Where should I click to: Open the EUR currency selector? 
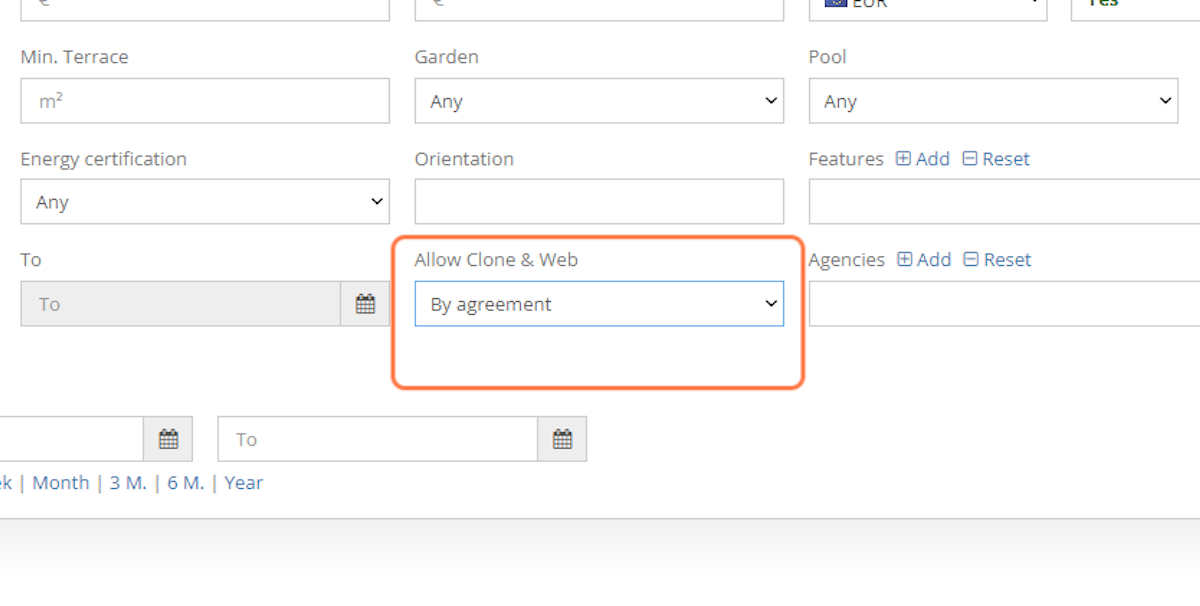point(927,6)
